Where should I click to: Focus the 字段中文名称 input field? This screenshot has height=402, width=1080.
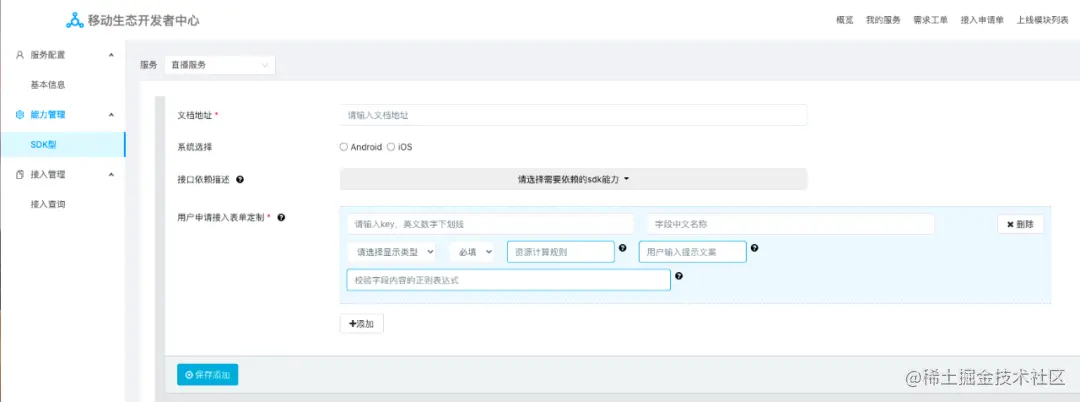(x=791, y=224)
